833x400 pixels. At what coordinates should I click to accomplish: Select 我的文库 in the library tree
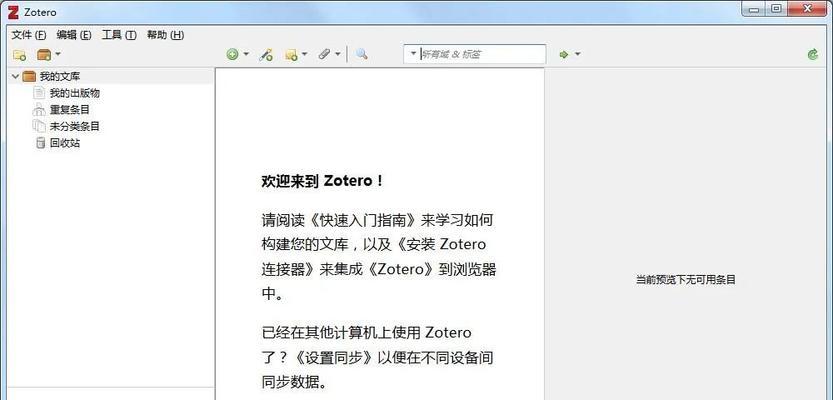click(60, 76)
